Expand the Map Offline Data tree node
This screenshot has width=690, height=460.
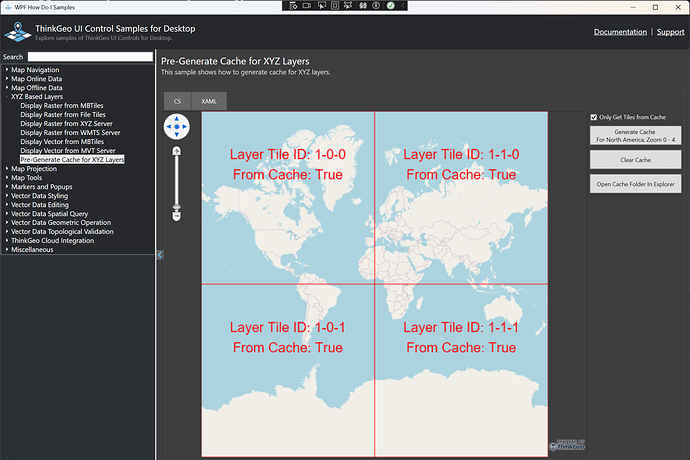[7, 88]
